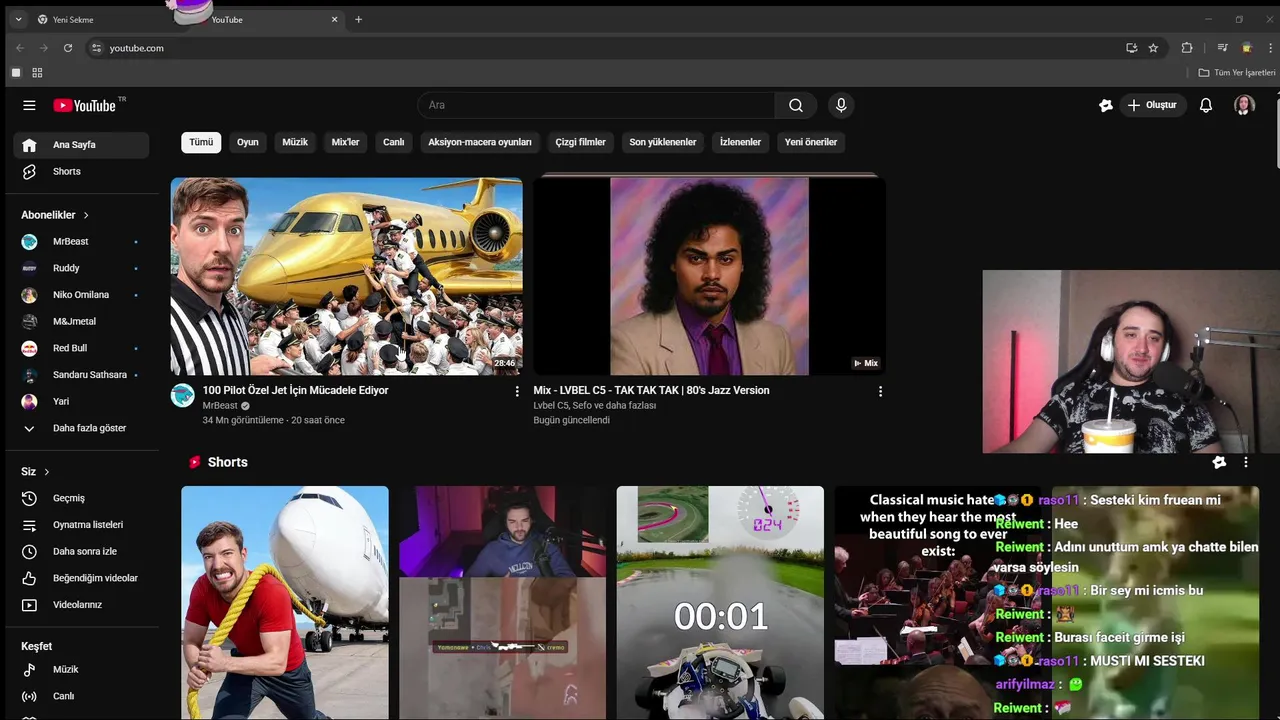Open the 100 Pilot video title
1280x720 pixels.
[x=295, y=390]
